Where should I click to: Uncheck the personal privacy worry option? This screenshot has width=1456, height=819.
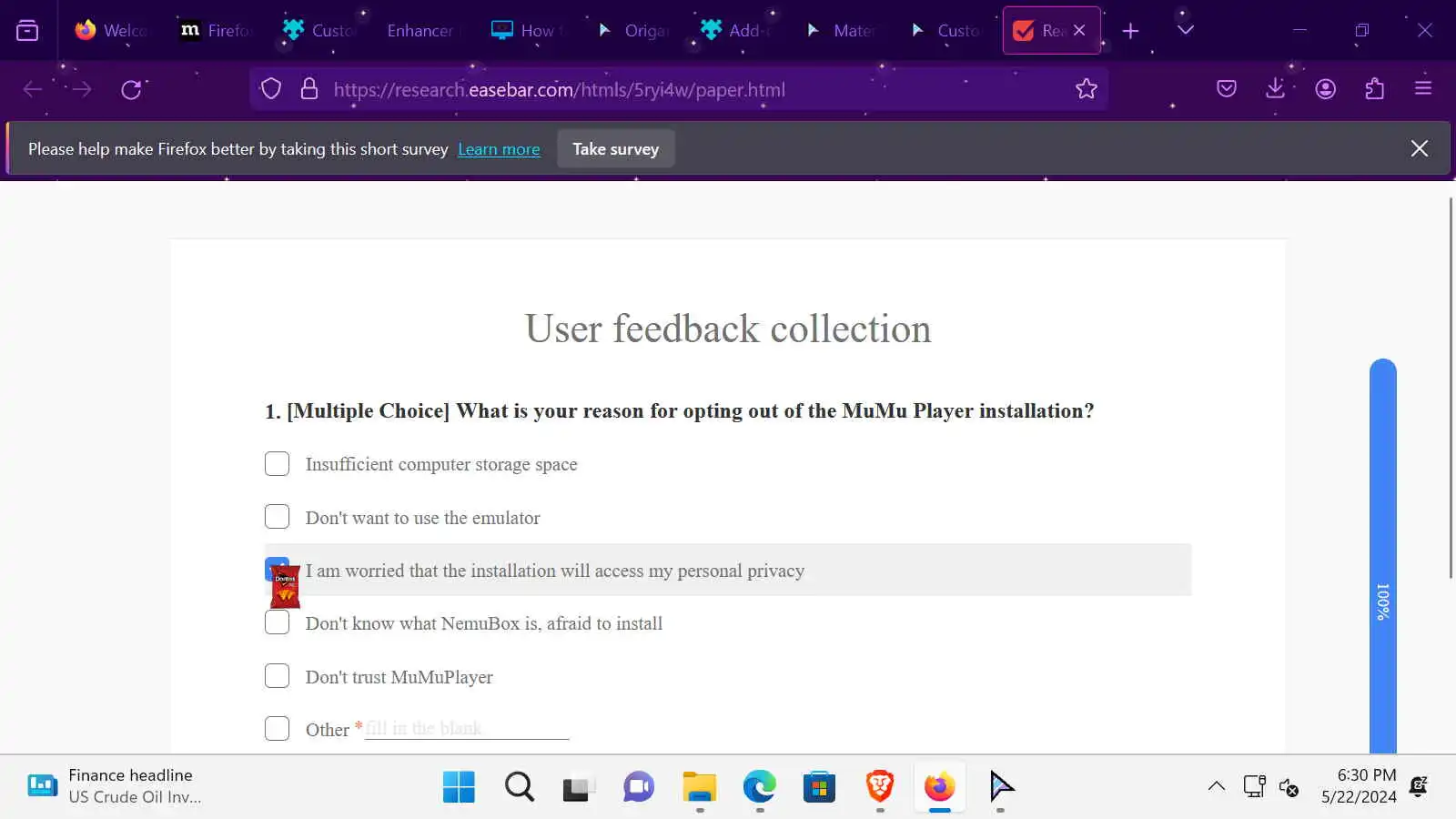277,570
